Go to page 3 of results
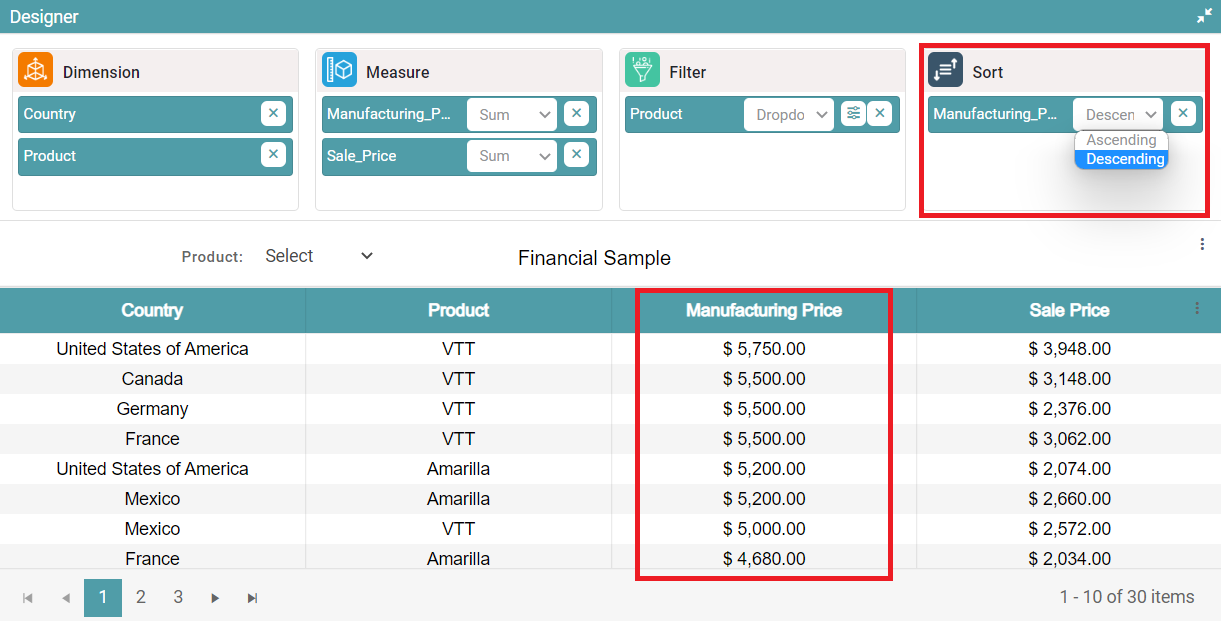Viewport: 1221px width, 621px height. (x=178, y=597)
